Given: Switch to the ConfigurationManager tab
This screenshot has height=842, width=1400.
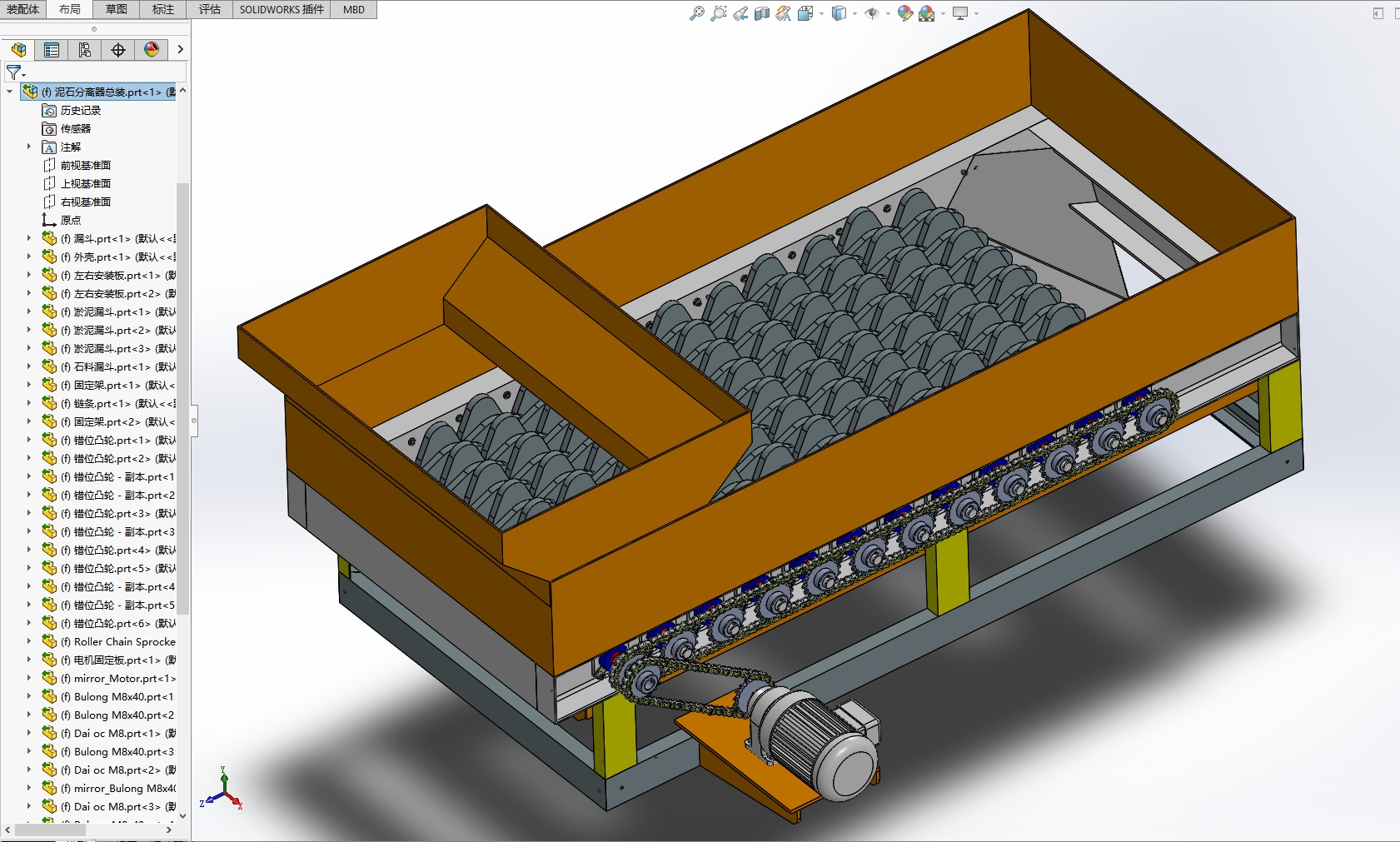Looking at the screenshot, I should (85, 50).
